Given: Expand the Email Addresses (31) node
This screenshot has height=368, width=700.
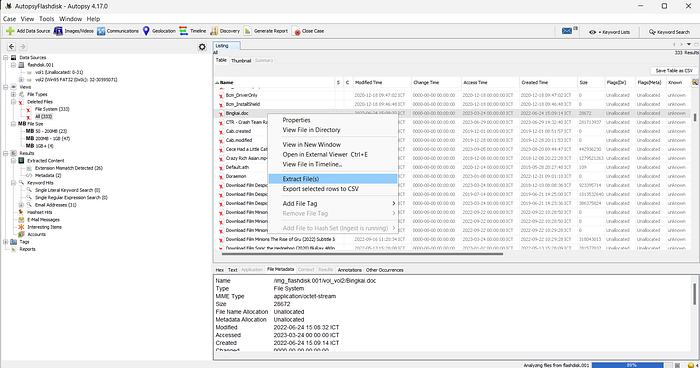Looking at the screenshot, I should (21, 205).
